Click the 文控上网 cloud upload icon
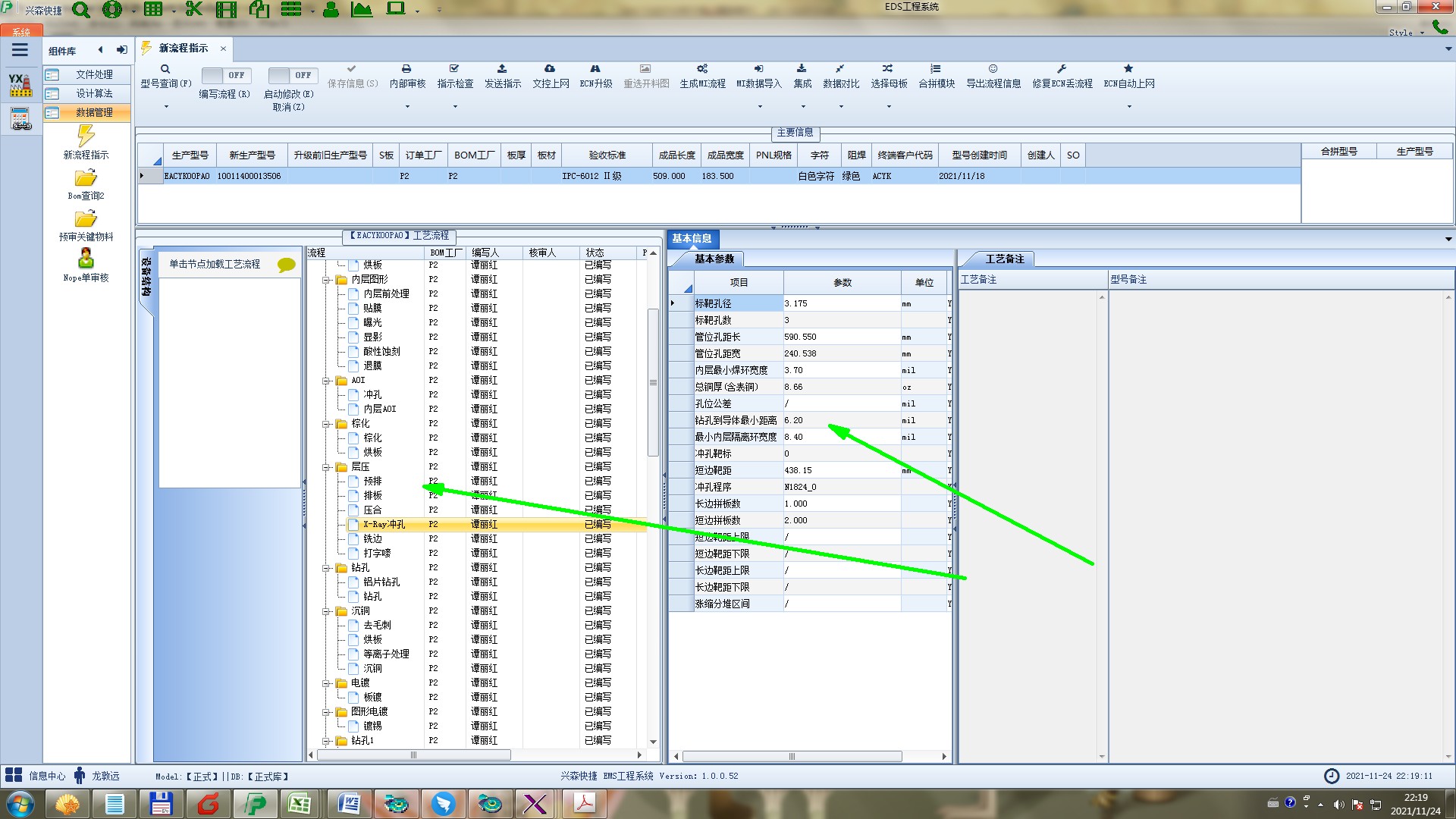Image resolution: width=1456 pixels, height=819 pixels. pyautogui.click(x=550, y=69)
